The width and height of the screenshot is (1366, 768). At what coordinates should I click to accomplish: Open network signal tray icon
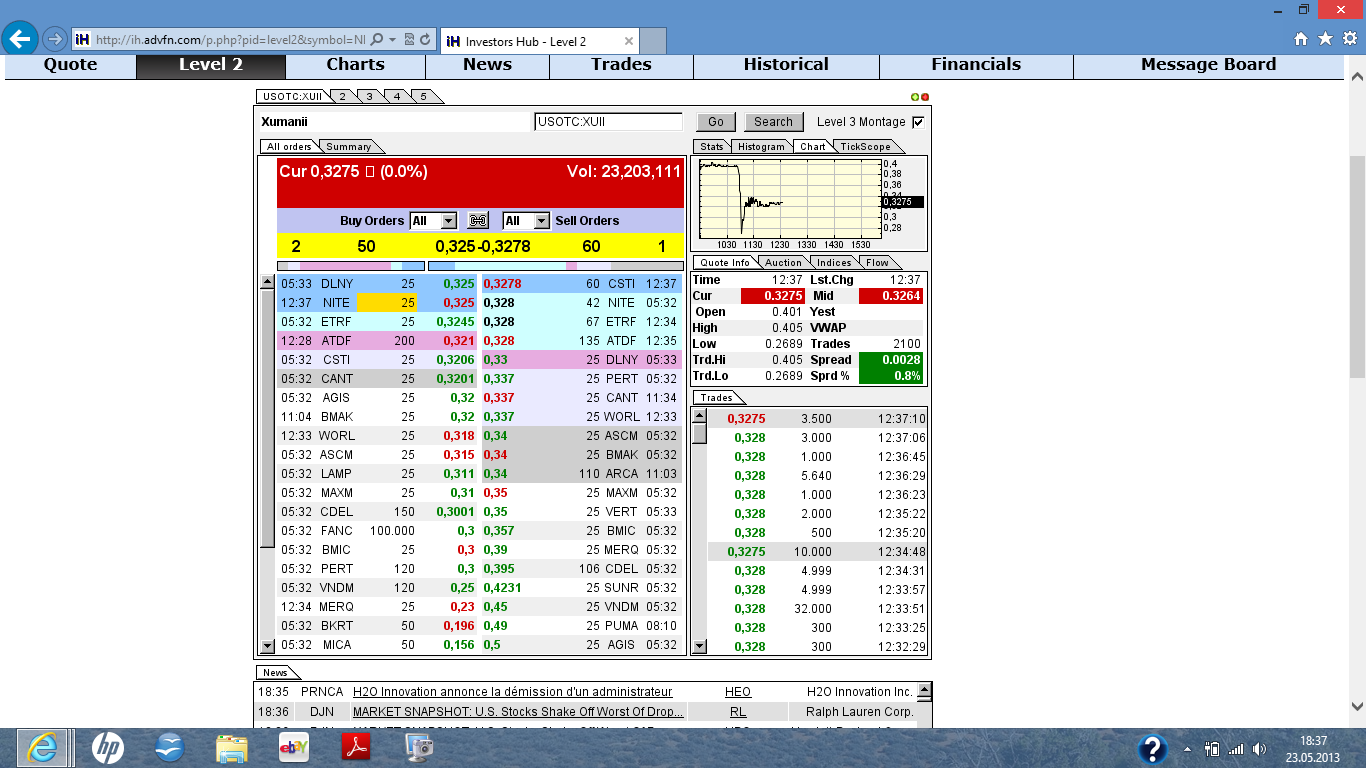click(1236, 749)
